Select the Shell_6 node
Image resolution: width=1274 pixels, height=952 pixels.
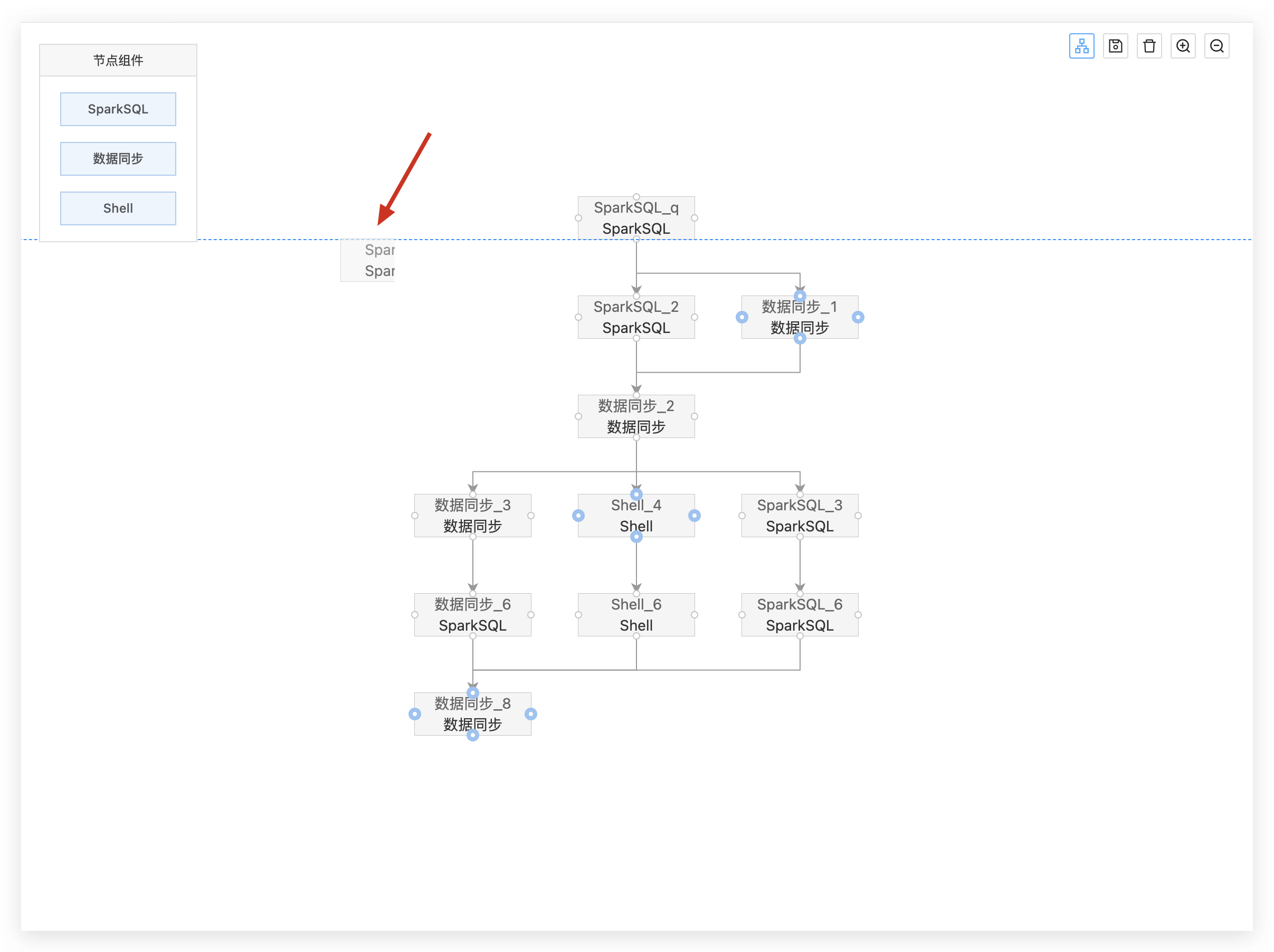(636, 614)
